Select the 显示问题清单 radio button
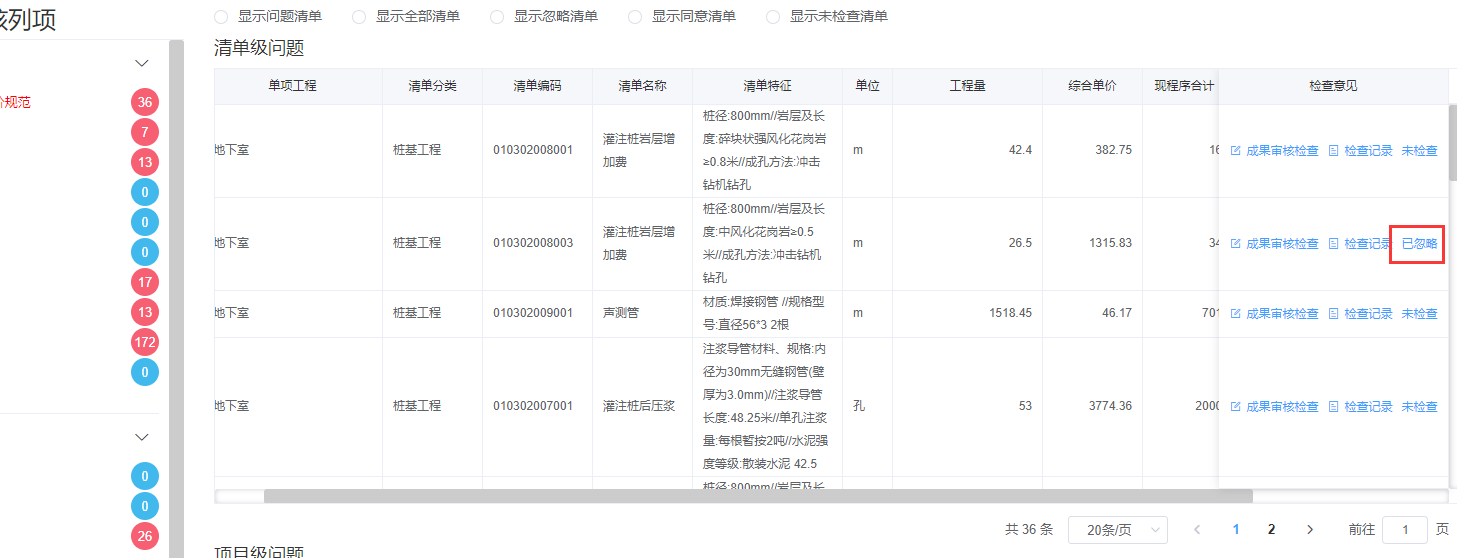This screenshot has width=1457, height=558. (221, 17)
